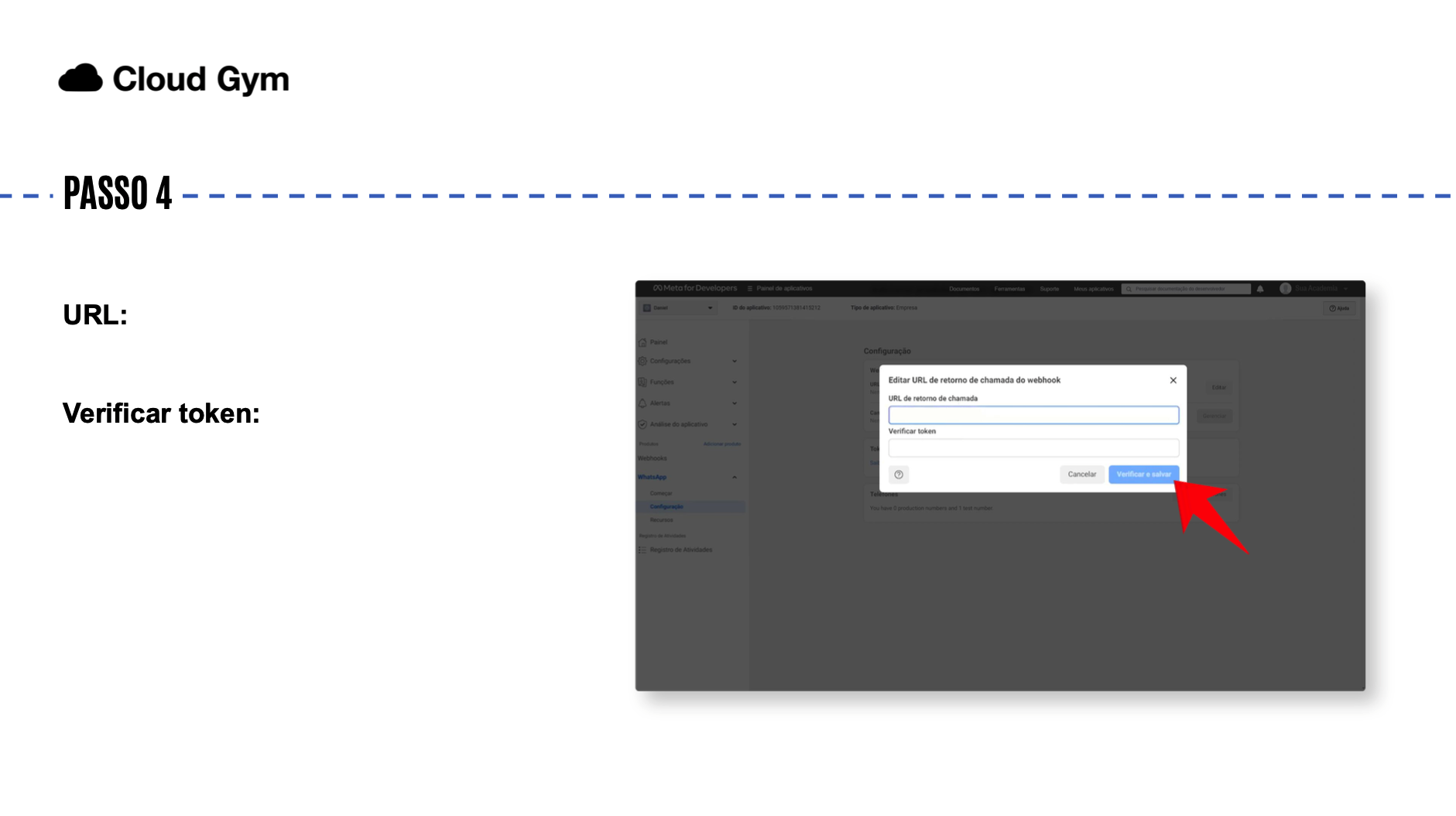The image size is (1456, 816).
Task: Click the Alertas bell icon in sidebar
Action: pyautogui.click(x=642, y=403)
